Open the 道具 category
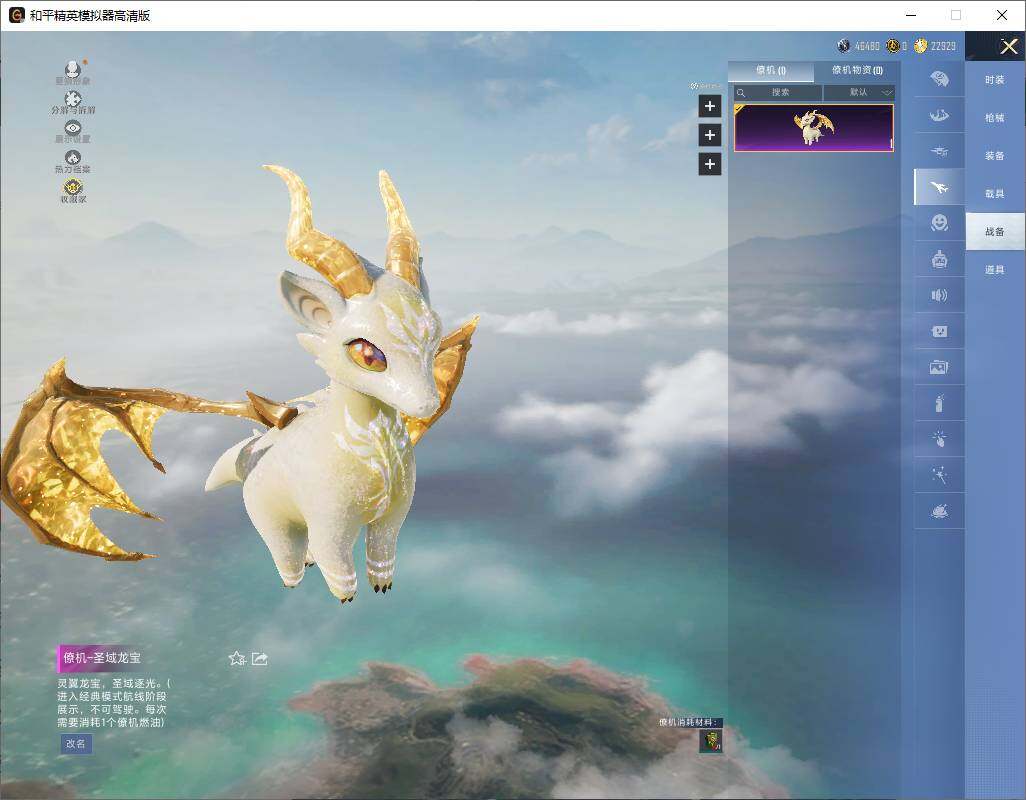 [x=995, y=270]
